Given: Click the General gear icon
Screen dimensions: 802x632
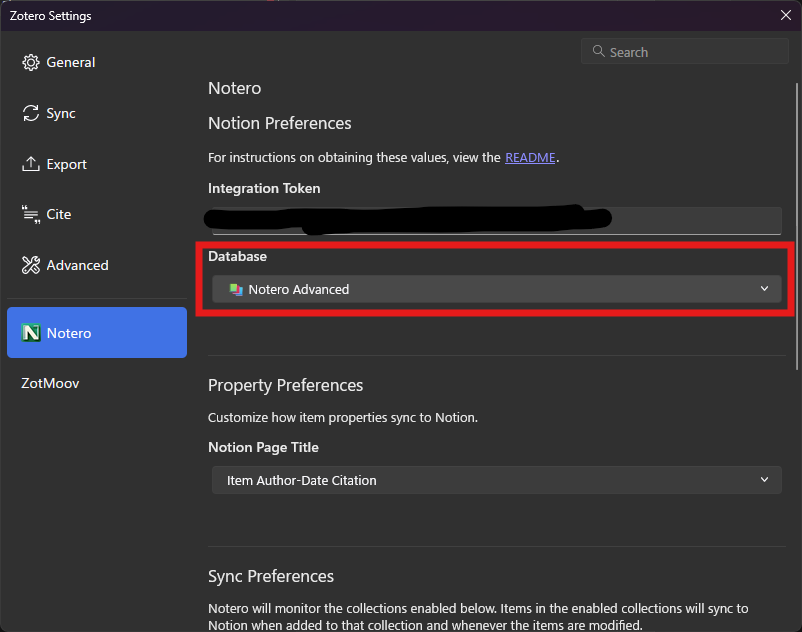Looking at the screenshot, I should [x=31, y=62].
